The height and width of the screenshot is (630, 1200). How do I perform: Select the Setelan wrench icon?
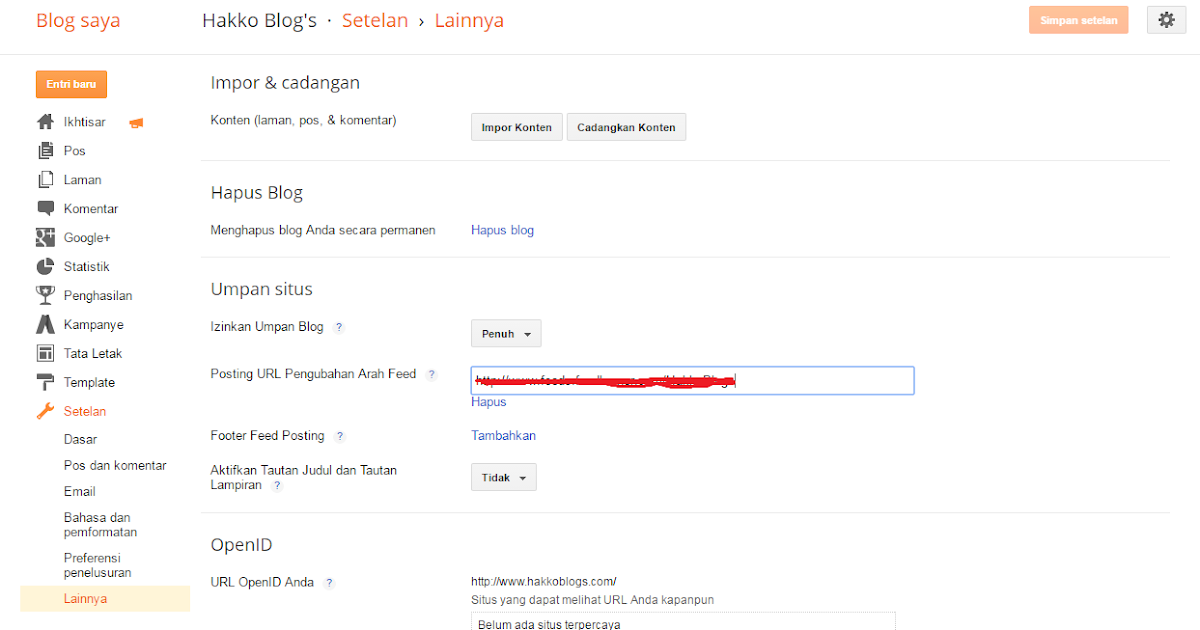[46, 411]
